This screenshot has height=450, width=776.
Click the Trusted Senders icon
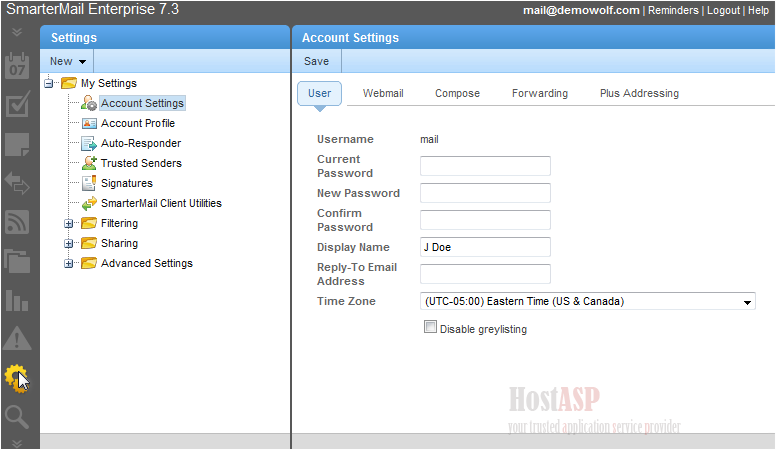pyautogui.click(x=89, y=163)
